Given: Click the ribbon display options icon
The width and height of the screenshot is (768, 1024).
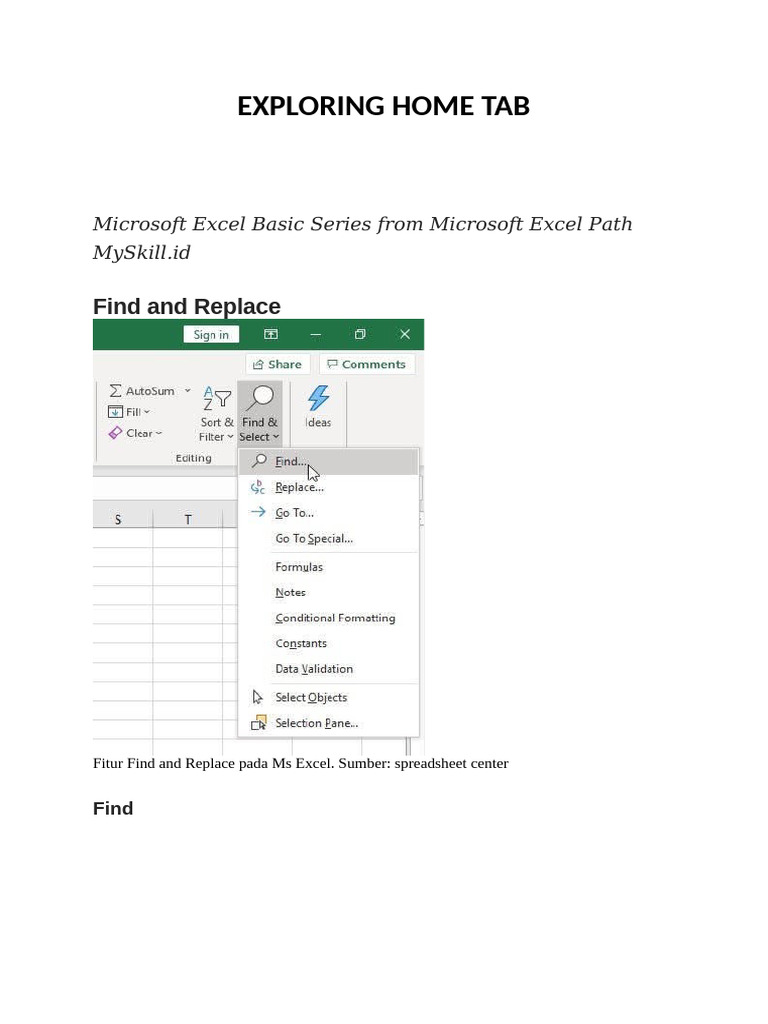Looking at the screenshot, I should pyautogui.click(x=270, y=334).
